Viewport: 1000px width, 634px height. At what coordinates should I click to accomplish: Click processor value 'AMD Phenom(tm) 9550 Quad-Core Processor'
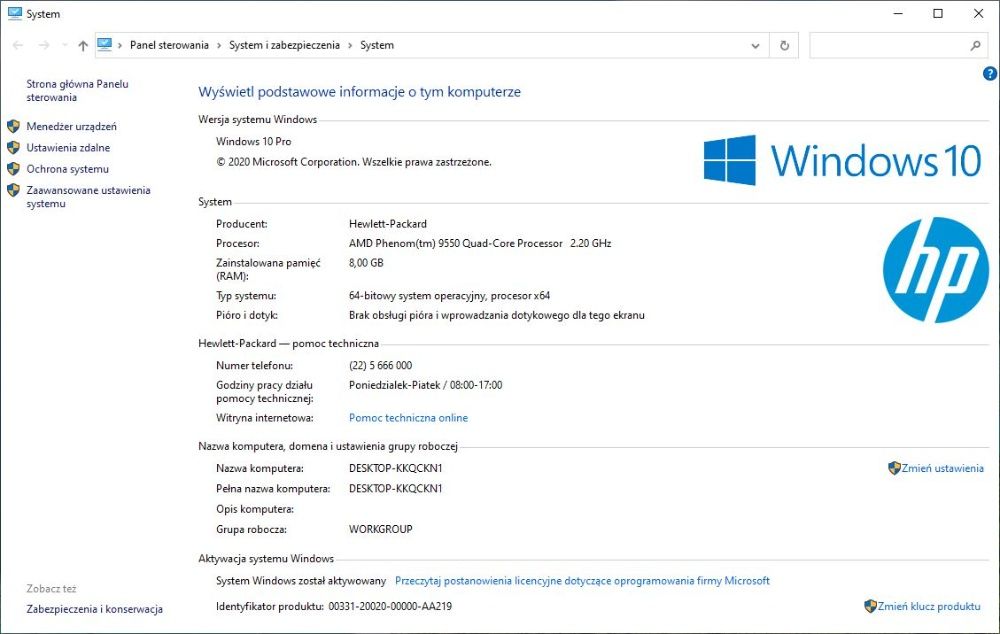455,243
